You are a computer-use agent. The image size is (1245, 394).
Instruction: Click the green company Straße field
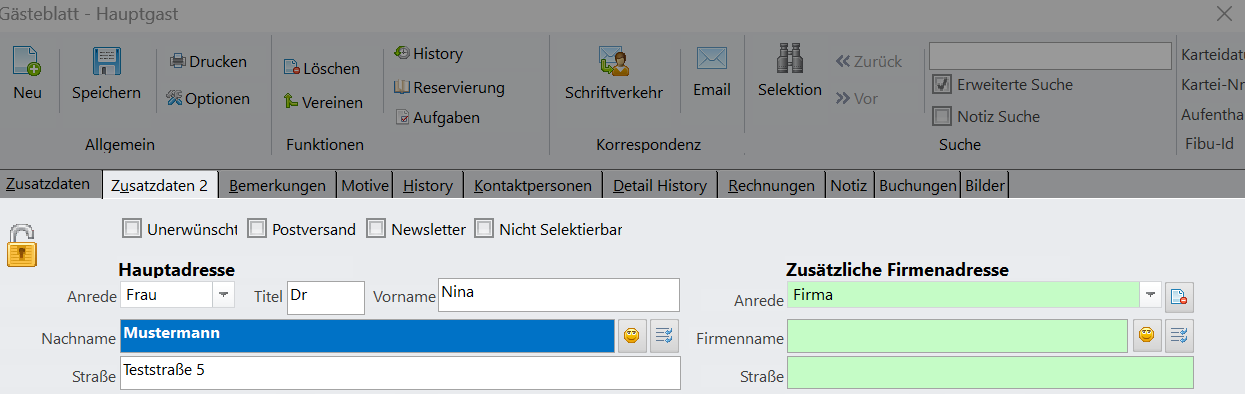[990, 373]
